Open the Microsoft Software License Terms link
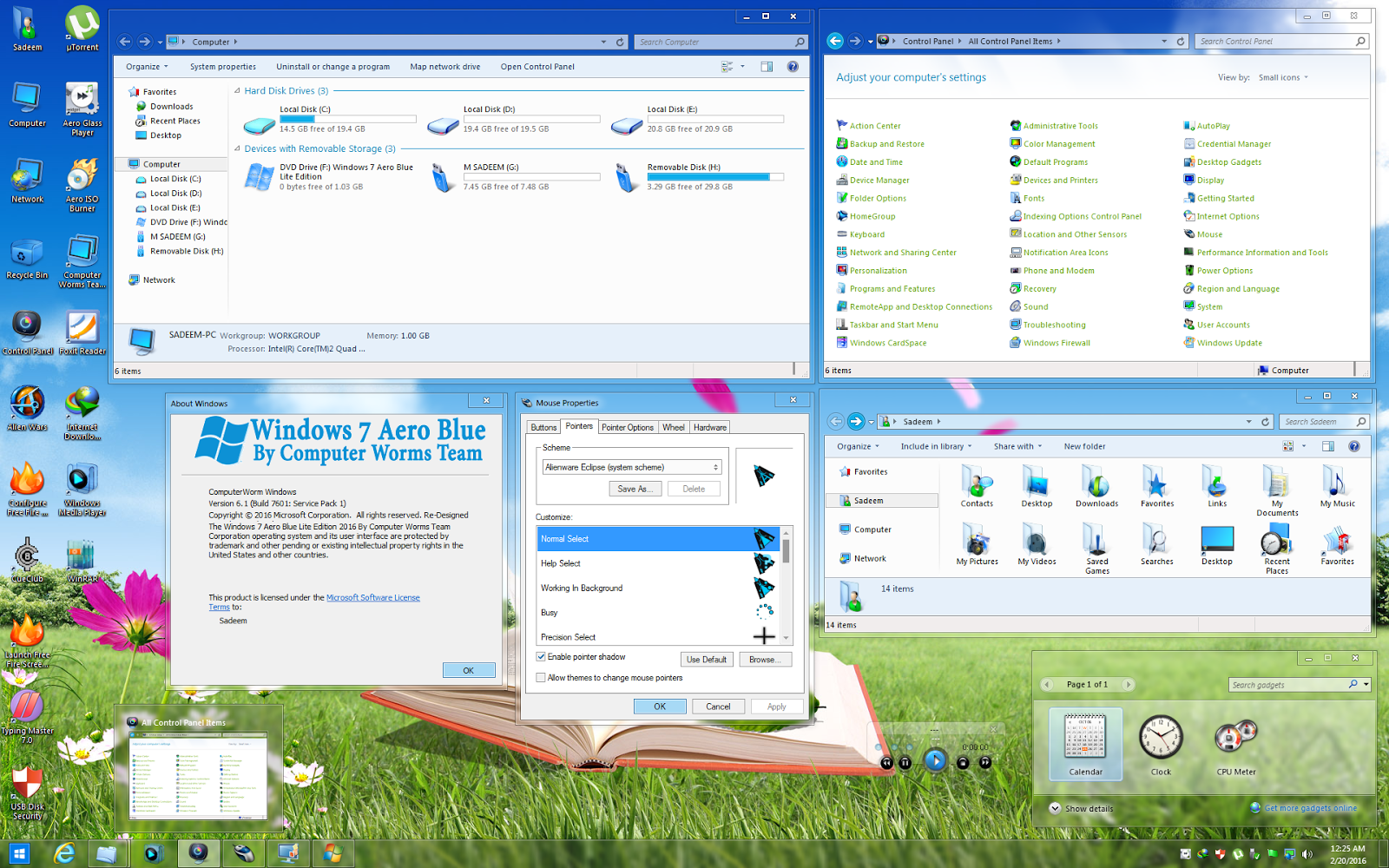The image size is (1389, 868). [373, 597]
